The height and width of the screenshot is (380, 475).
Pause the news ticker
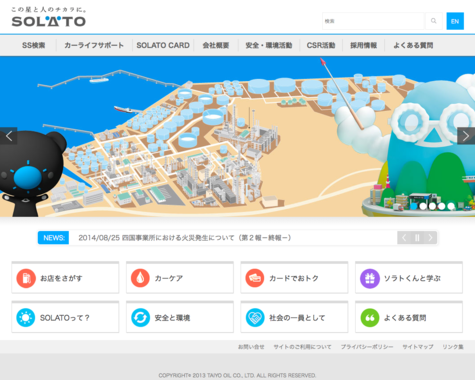(417, 238)
